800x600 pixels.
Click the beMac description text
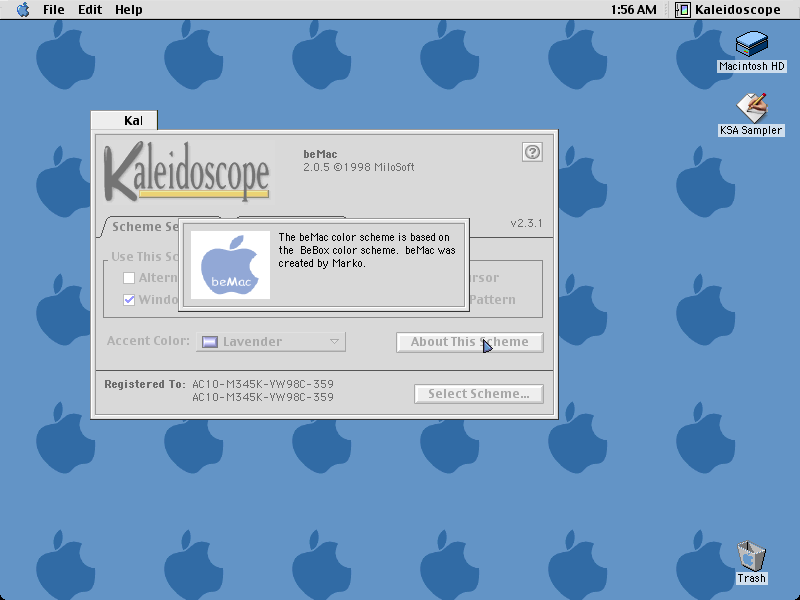pyautogui.click(x=367, y=250)
